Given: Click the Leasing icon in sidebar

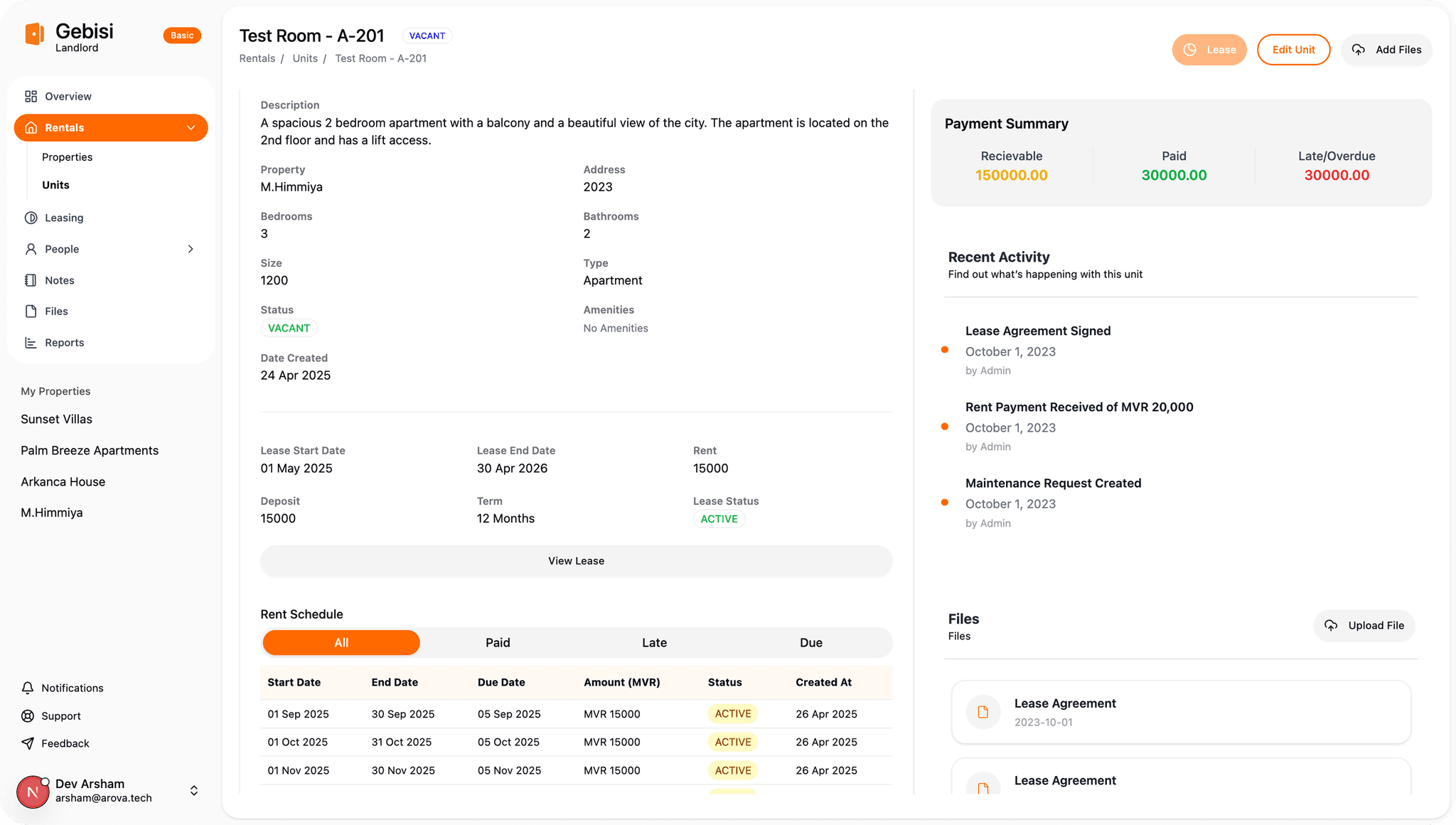Looking at the screenshot, I should 31,218.
